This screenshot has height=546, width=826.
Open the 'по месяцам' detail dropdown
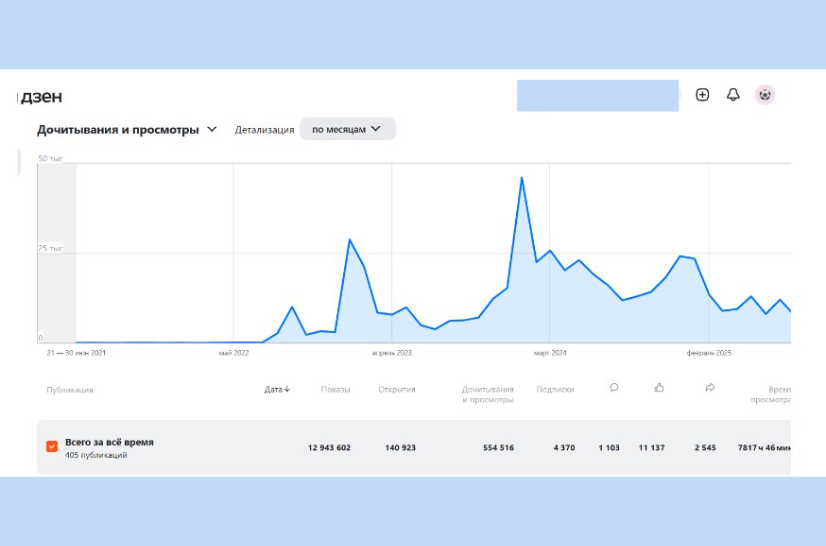(347, 129)
